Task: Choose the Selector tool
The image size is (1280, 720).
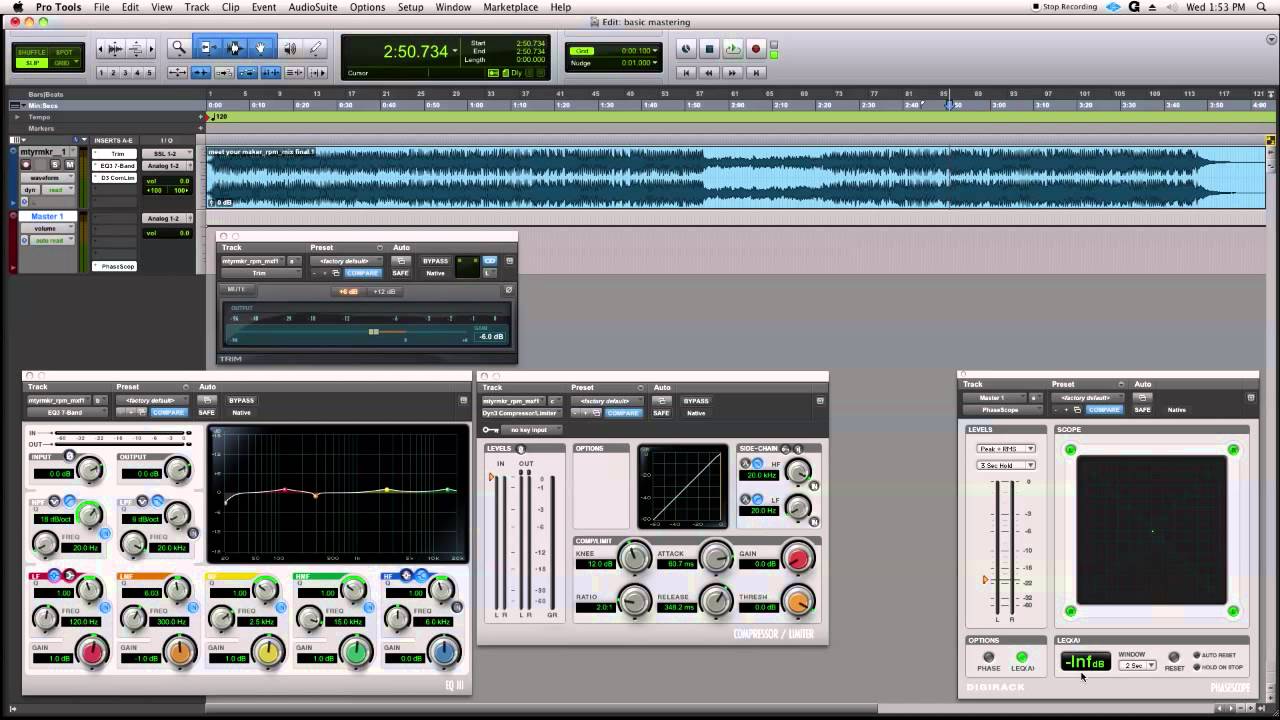Action: [x=235, y=47]
